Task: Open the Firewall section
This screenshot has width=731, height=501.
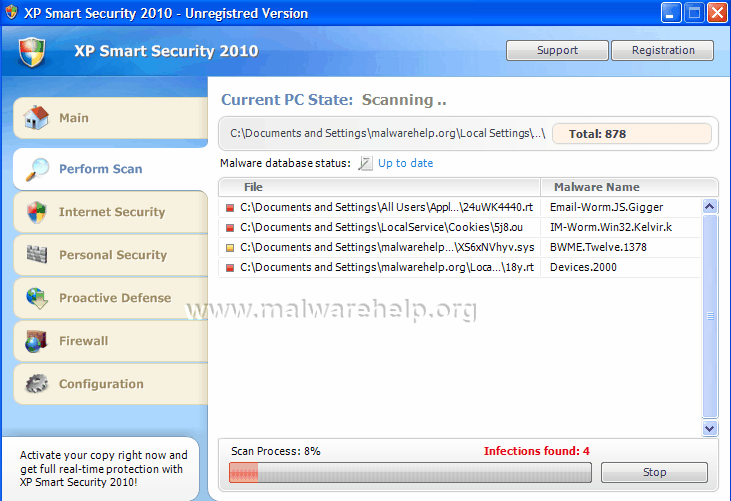Action: point(110,341)
